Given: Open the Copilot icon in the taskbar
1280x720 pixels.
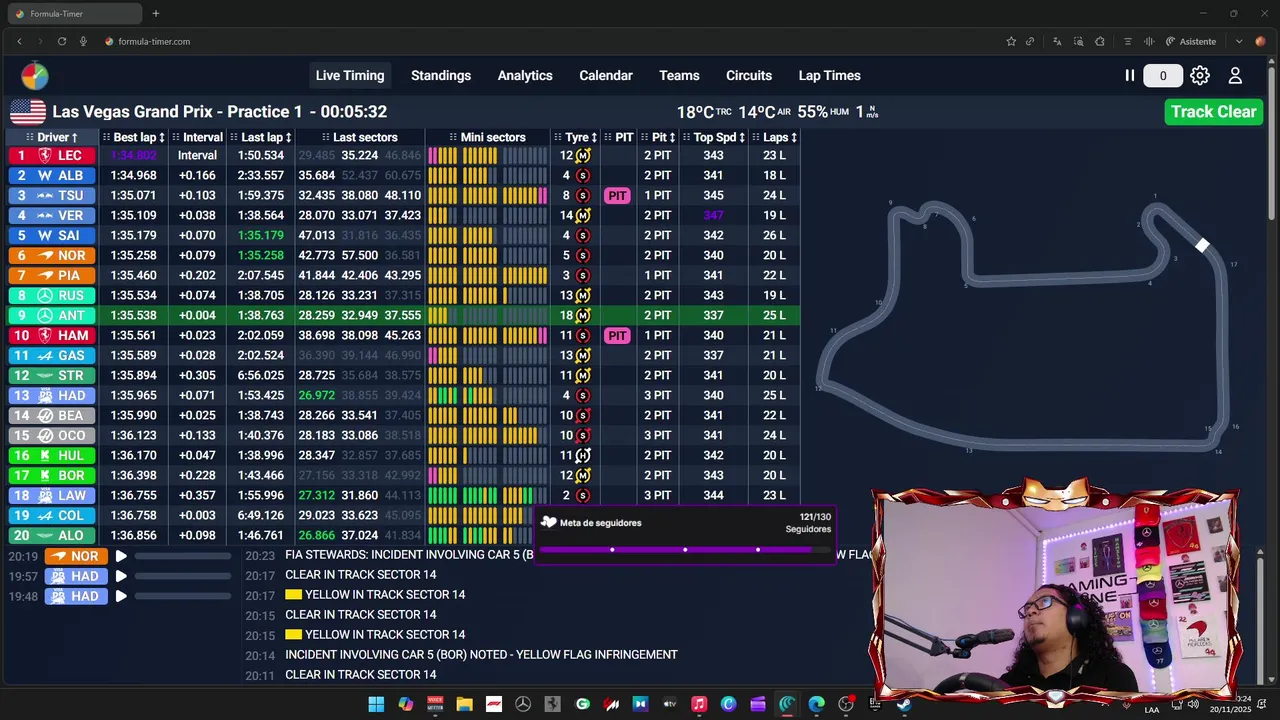Looking at the screenshot, I should tap(405, 704).
